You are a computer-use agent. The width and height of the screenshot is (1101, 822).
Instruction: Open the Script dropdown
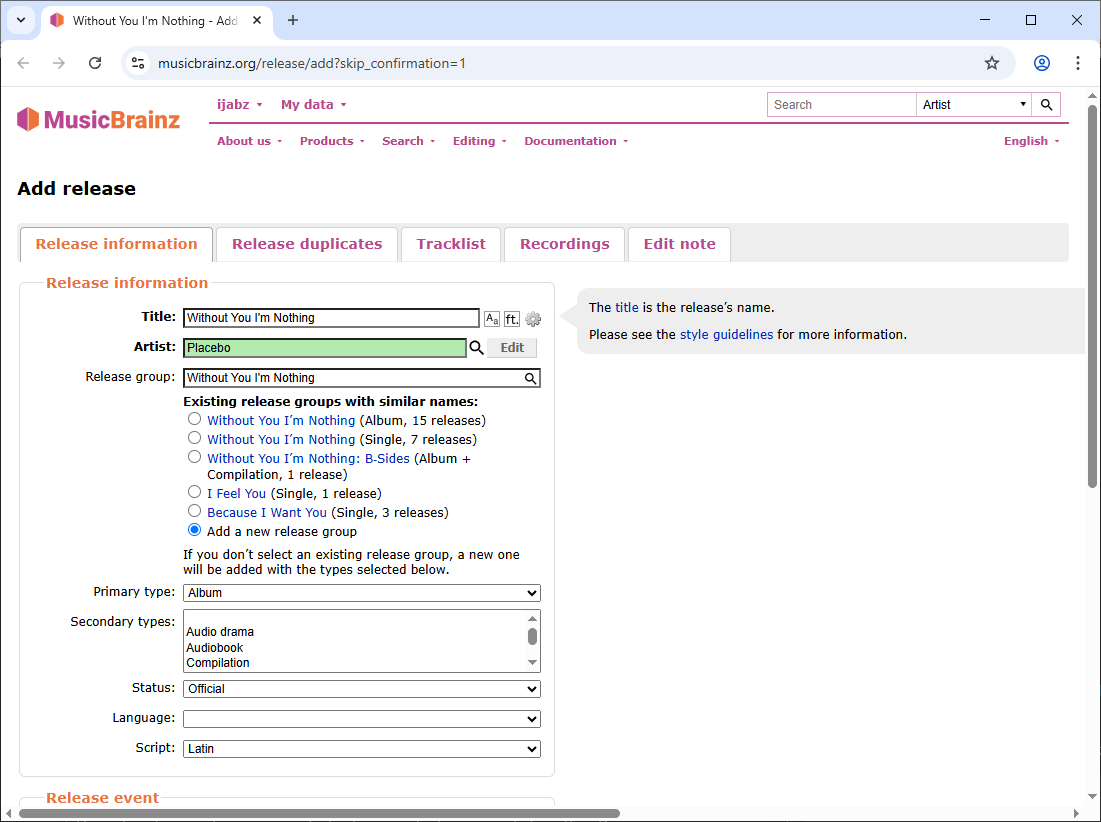pyautogui.click(x=362, y=749)
